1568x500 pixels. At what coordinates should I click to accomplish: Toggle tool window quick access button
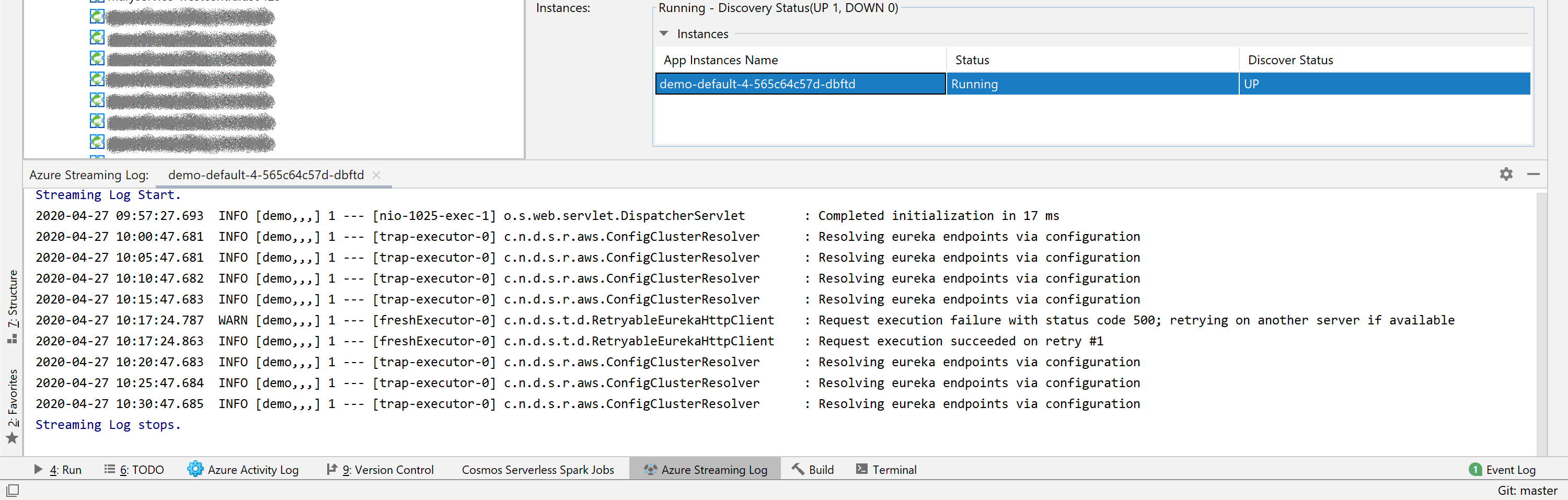pyautogui.click(x=12, y=490)
